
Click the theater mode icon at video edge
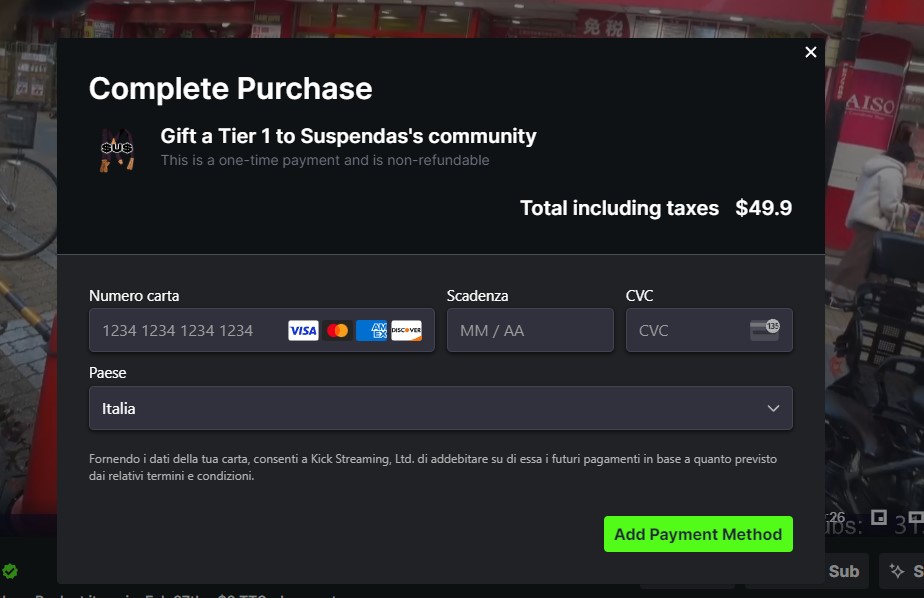[916, 517]
